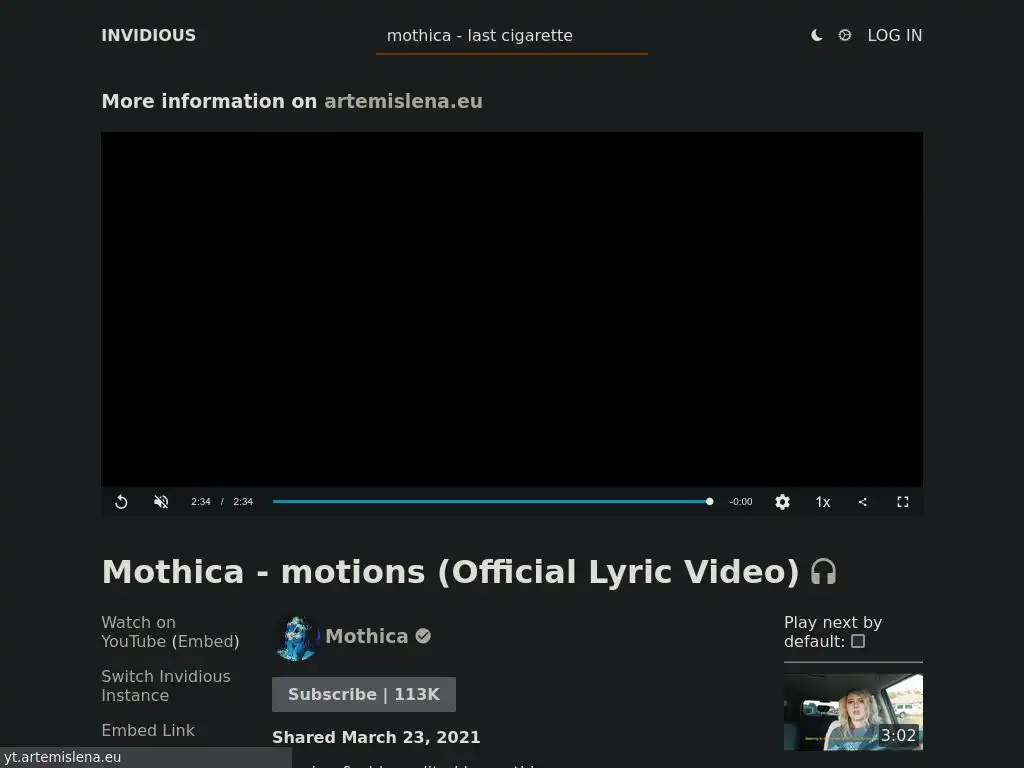Click the -0:00 remaining time display
Screen dimensions: 1024x768
tap(741, 502)
